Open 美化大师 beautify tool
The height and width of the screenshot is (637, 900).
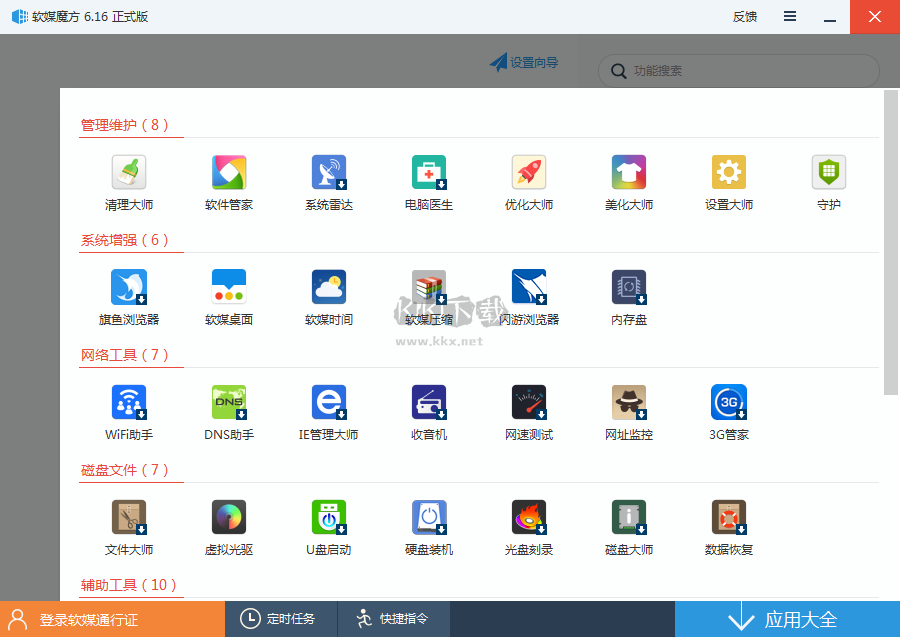(x=628, y=182)
